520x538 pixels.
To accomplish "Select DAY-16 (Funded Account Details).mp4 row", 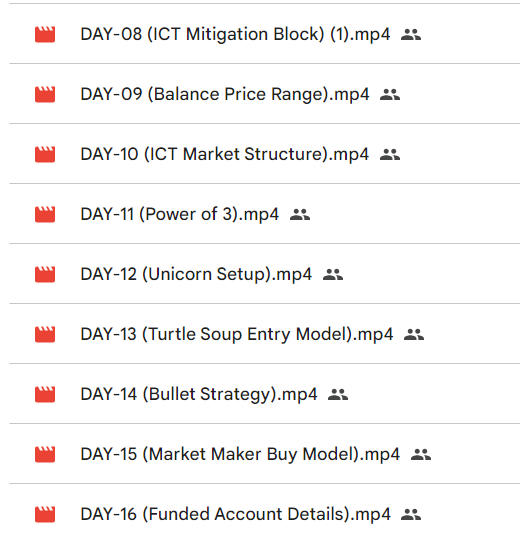I will point(264,514).
